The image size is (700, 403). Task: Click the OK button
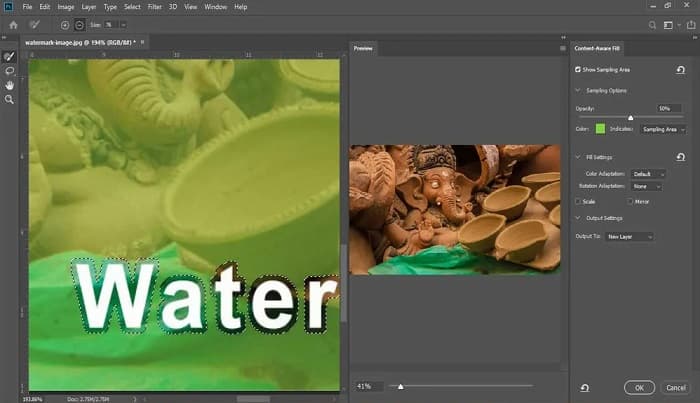pyautogui.click(x=639, y=388)
